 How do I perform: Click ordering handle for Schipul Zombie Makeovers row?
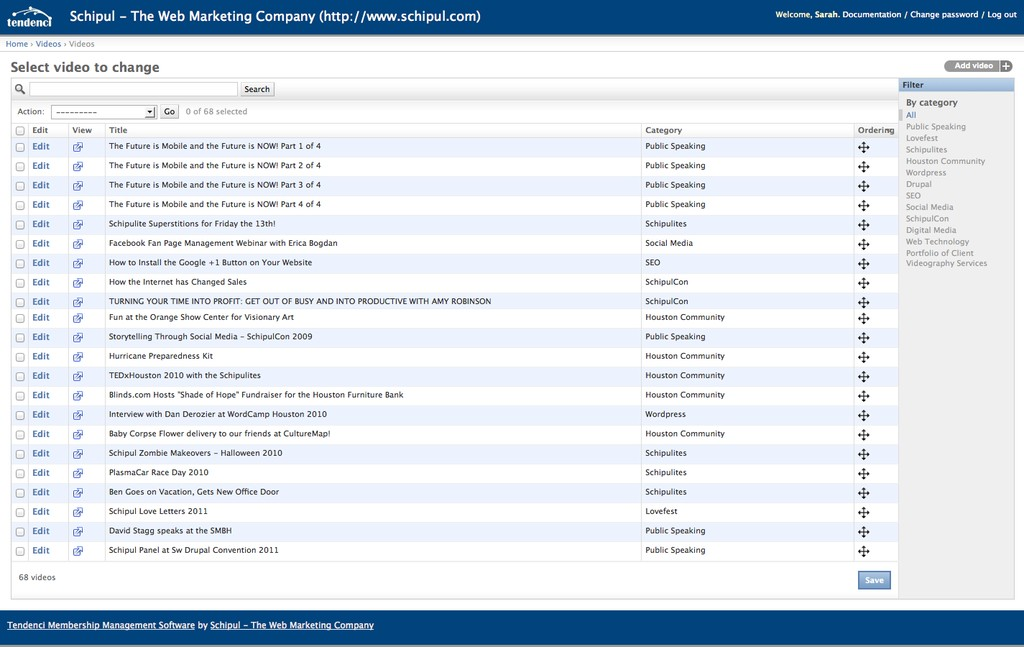863,454
